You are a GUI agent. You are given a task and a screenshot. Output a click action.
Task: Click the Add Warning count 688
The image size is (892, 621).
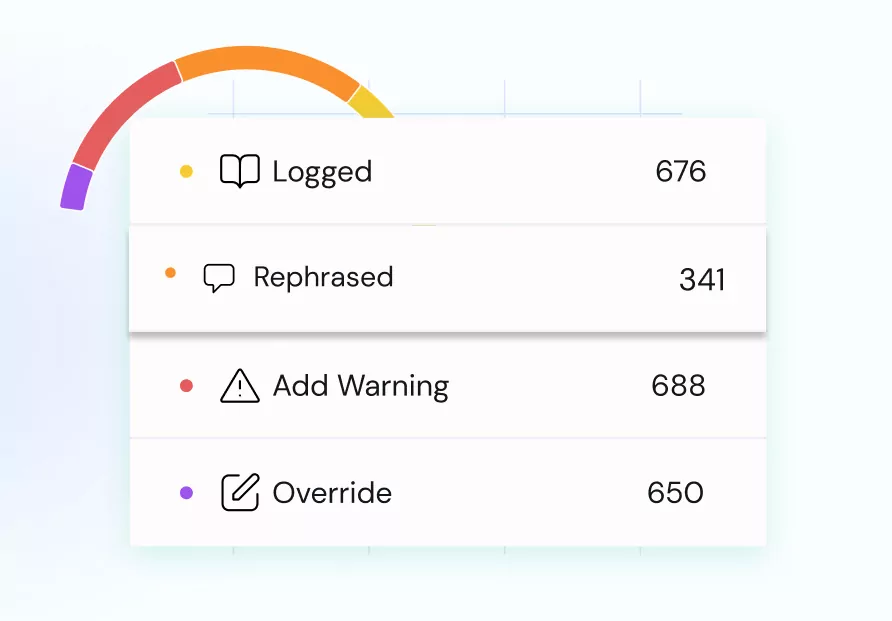[x=678, y=386]
